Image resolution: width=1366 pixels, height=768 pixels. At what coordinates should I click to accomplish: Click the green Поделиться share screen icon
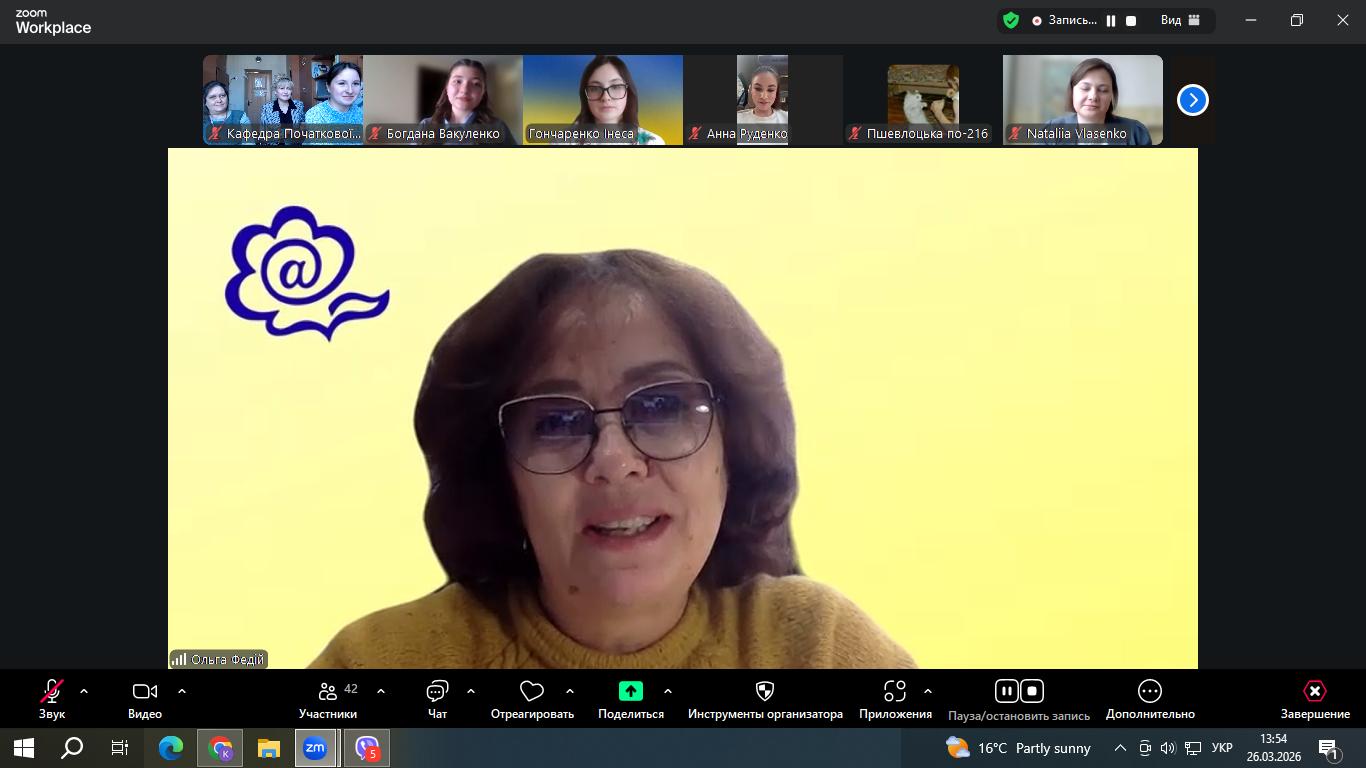click(x=630, y=691)
